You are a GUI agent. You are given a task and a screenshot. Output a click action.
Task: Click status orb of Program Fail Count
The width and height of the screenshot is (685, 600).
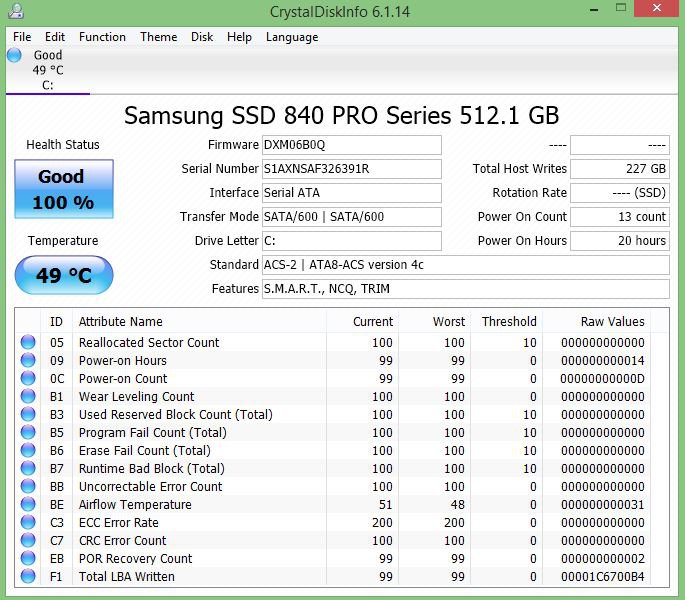pyautogui.click(x=28, y=432)
